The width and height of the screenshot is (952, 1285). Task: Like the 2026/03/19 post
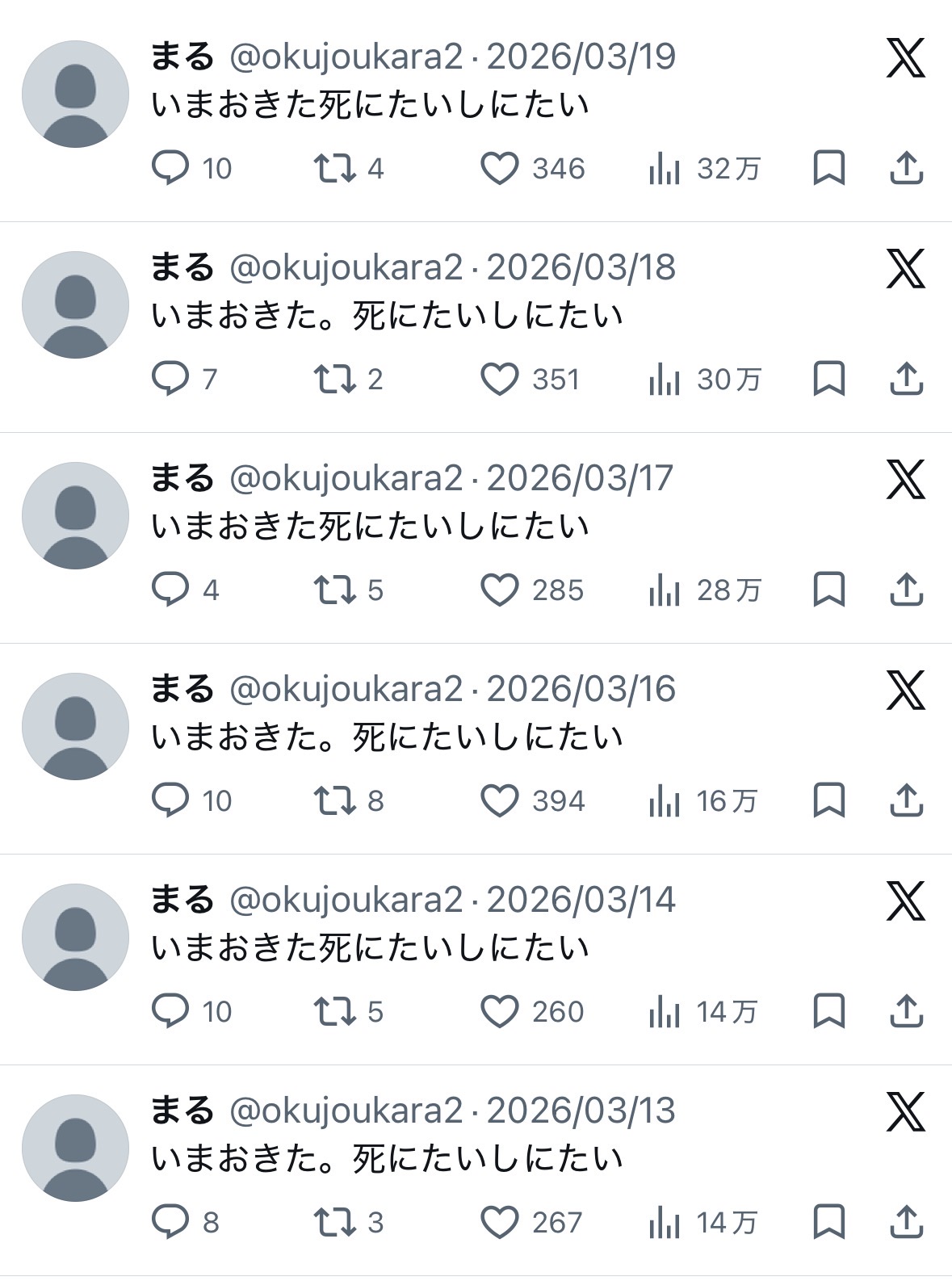coord(500,169)
